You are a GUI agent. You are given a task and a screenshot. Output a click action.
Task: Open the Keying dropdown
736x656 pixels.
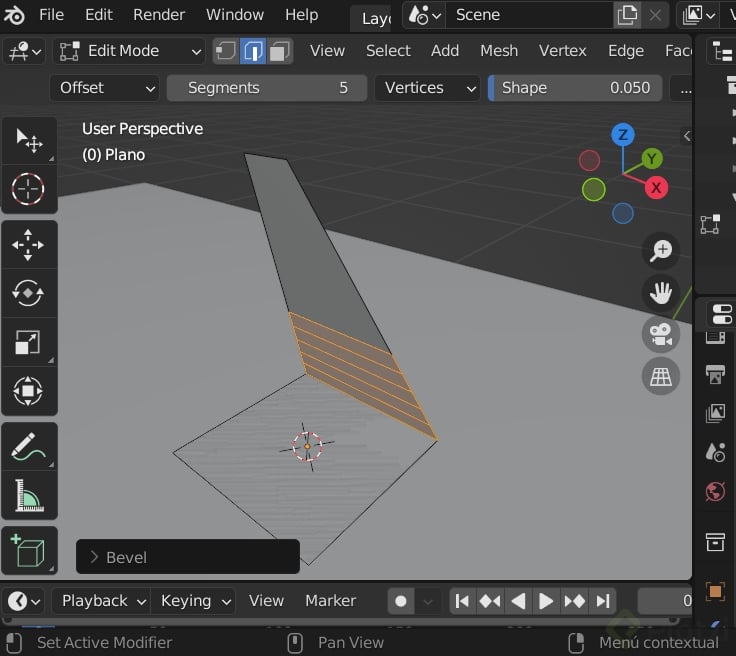point(195,601)
